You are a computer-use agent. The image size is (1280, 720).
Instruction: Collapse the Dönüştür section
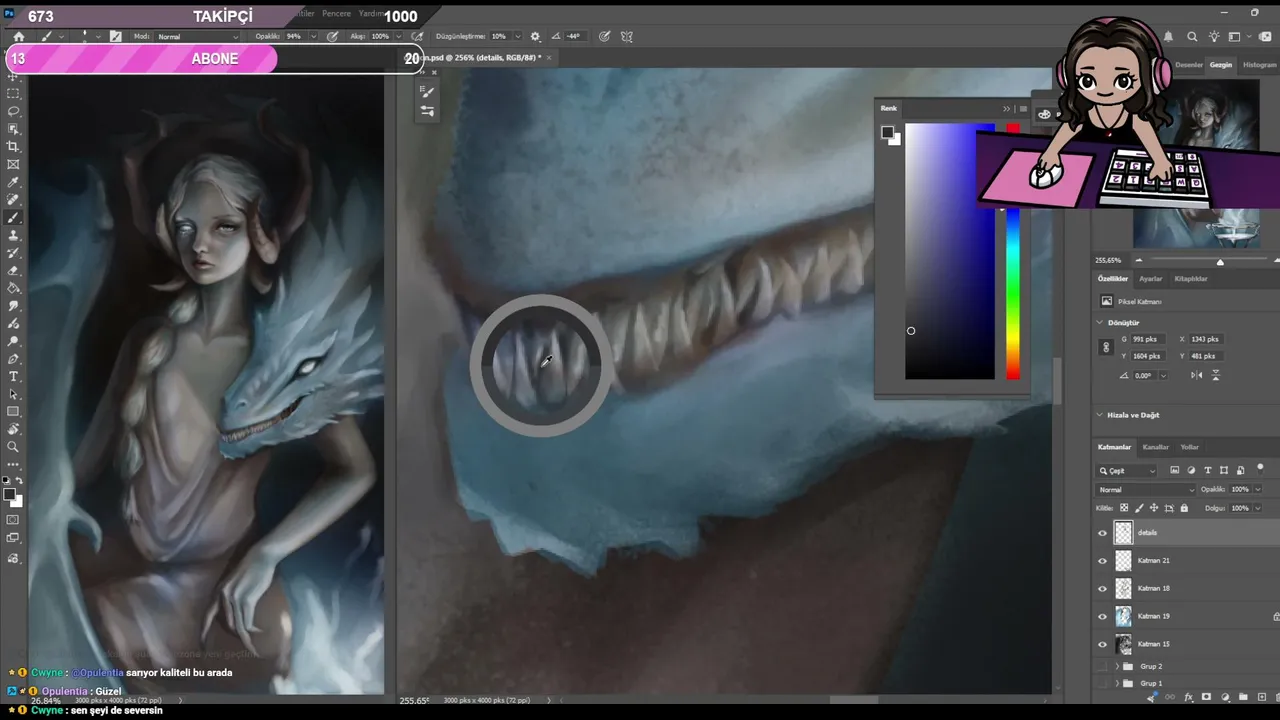point(1100,323)
